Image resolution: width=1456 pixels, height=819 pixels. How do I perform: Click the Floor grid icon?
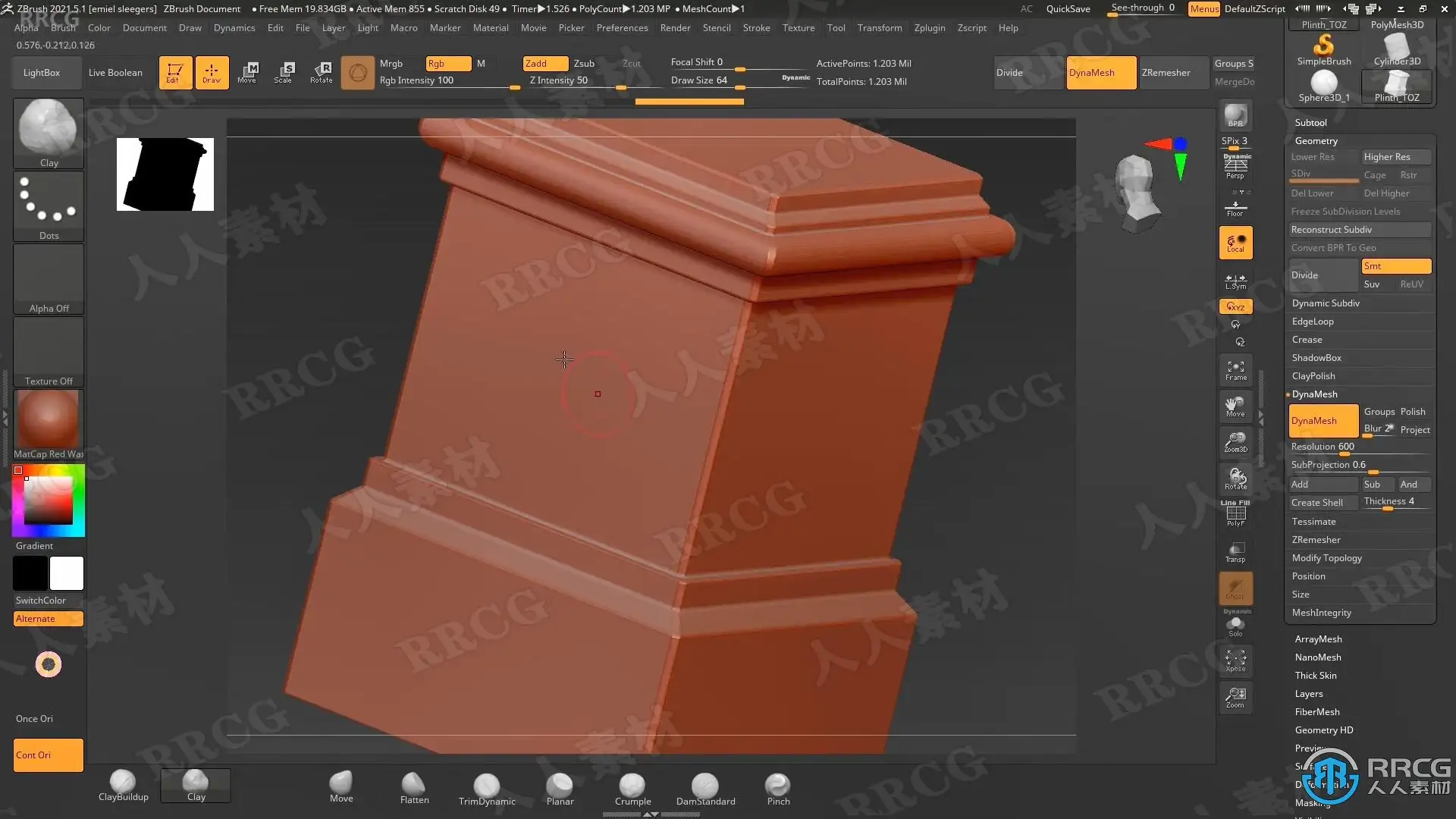(1235, 208)
